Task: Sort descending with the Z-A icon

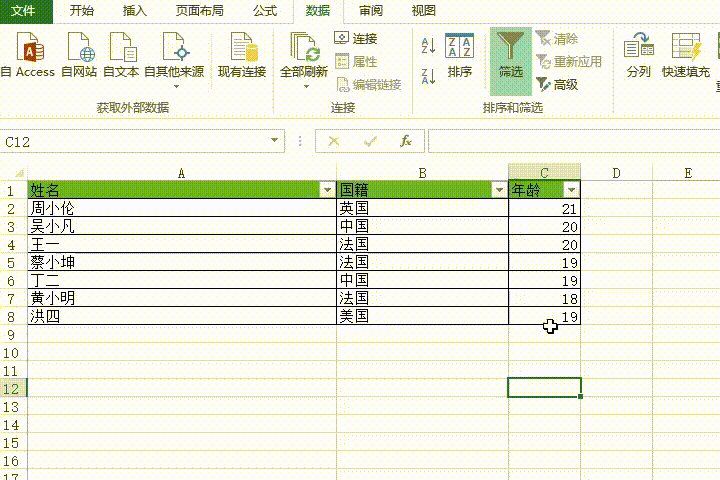Action: click(428, 76)
